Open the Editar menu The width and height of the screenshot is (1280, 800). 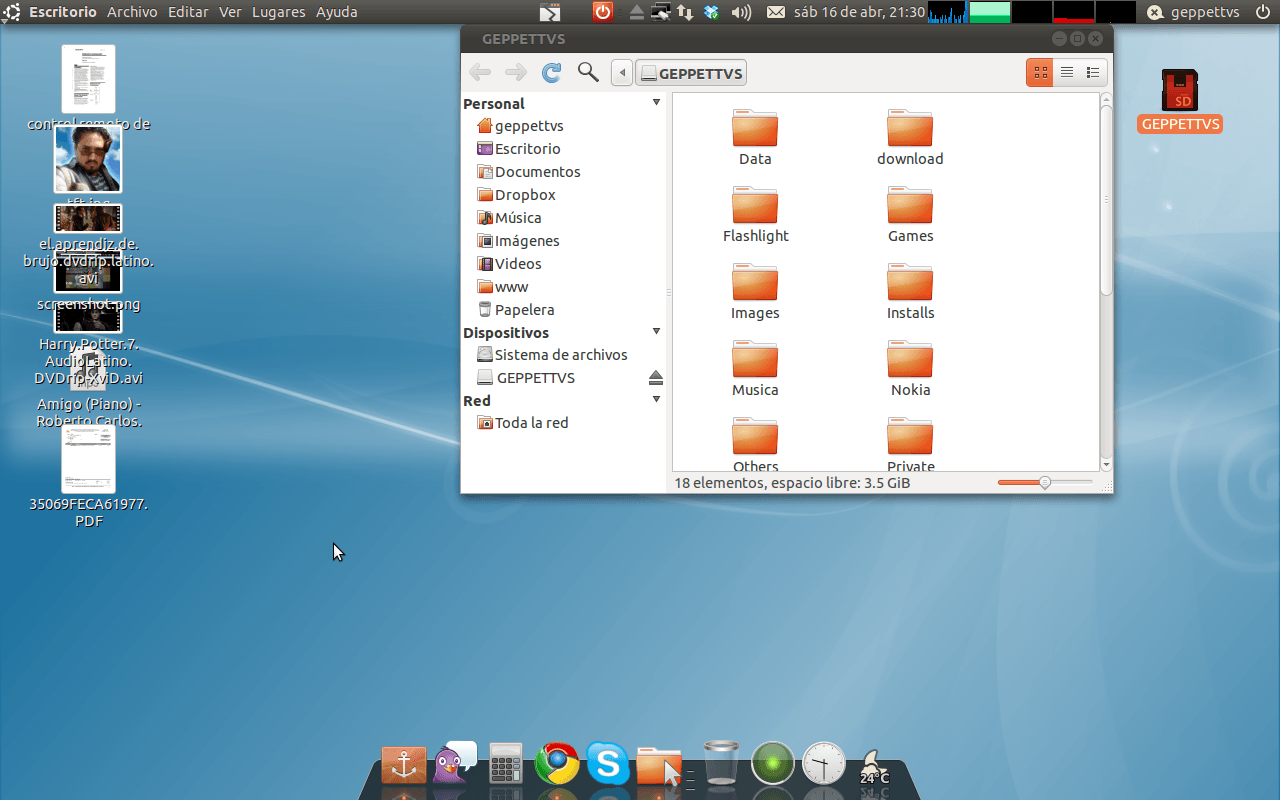[x=188, y=12]
